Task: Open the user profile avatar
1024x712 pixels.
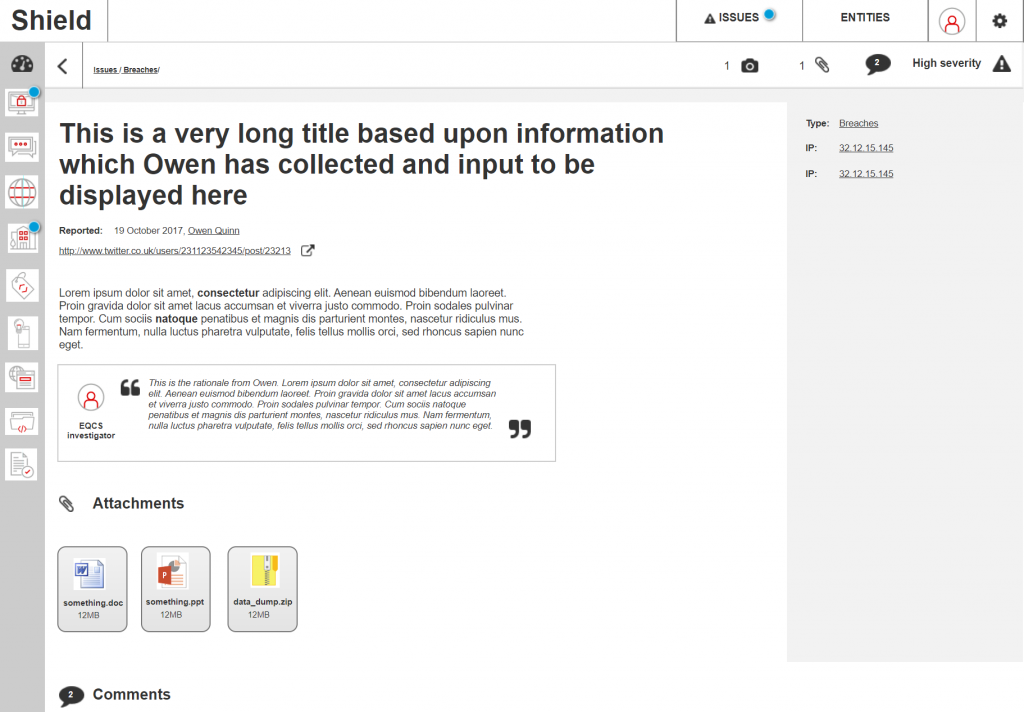Action: click(x=952, y=21)
